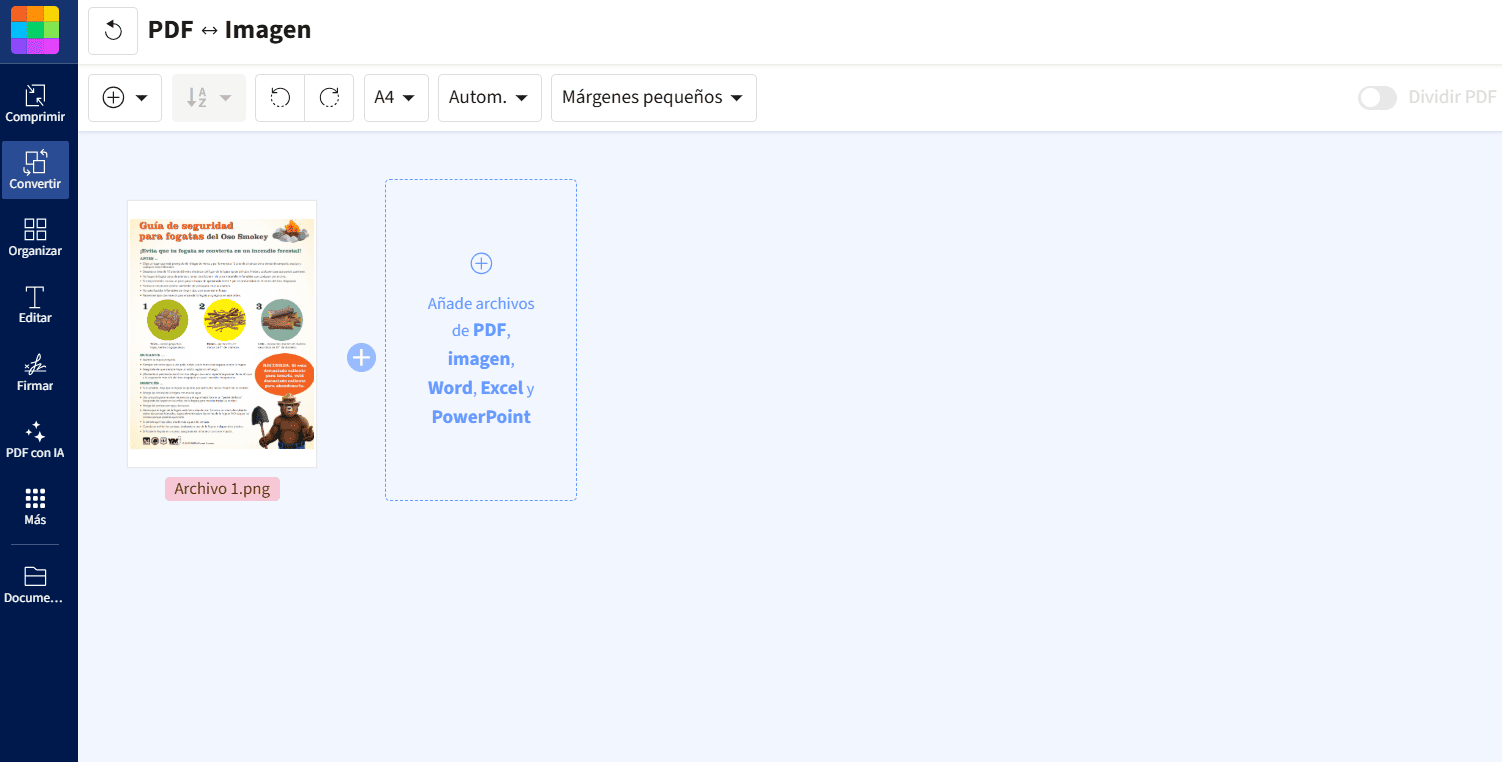Image resolution: width=1502 pixels, height=762 pixels.
Task: Expand the Autom. orientation dropdown
Action: 489,97
